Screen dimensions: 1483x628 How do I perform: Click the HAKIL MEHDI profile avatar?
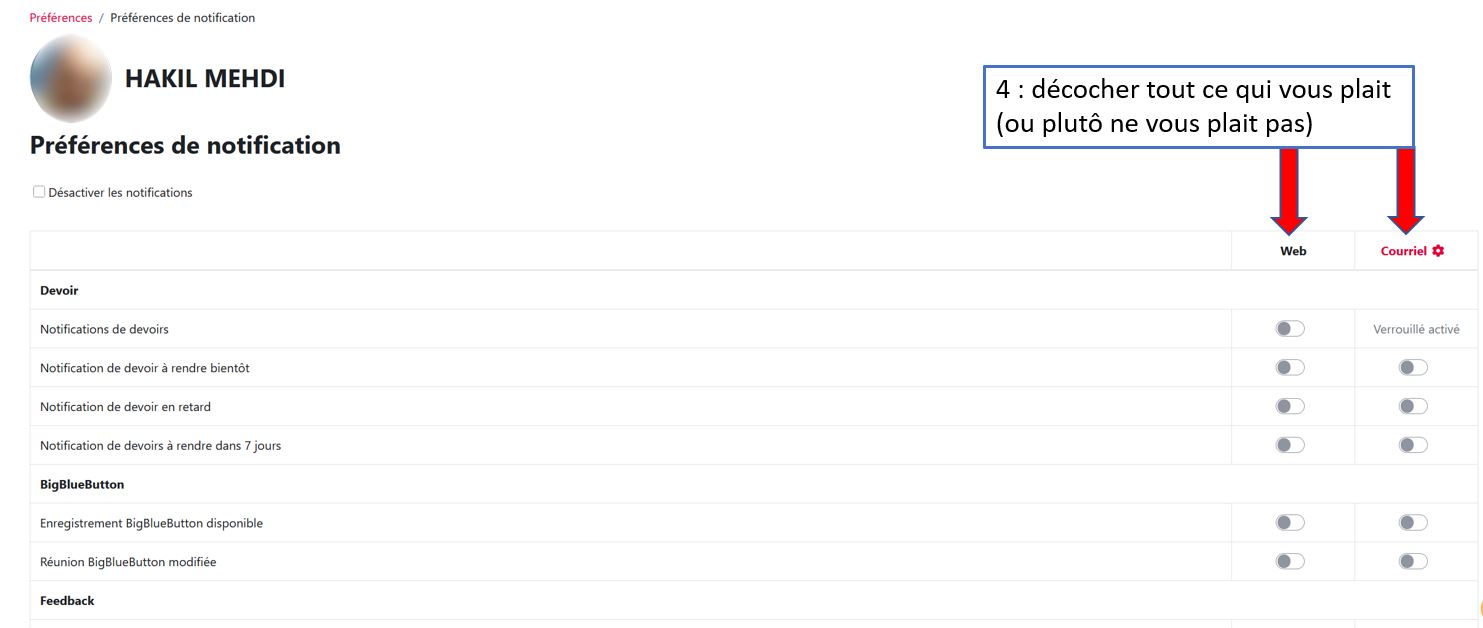[x=70, y=79]
